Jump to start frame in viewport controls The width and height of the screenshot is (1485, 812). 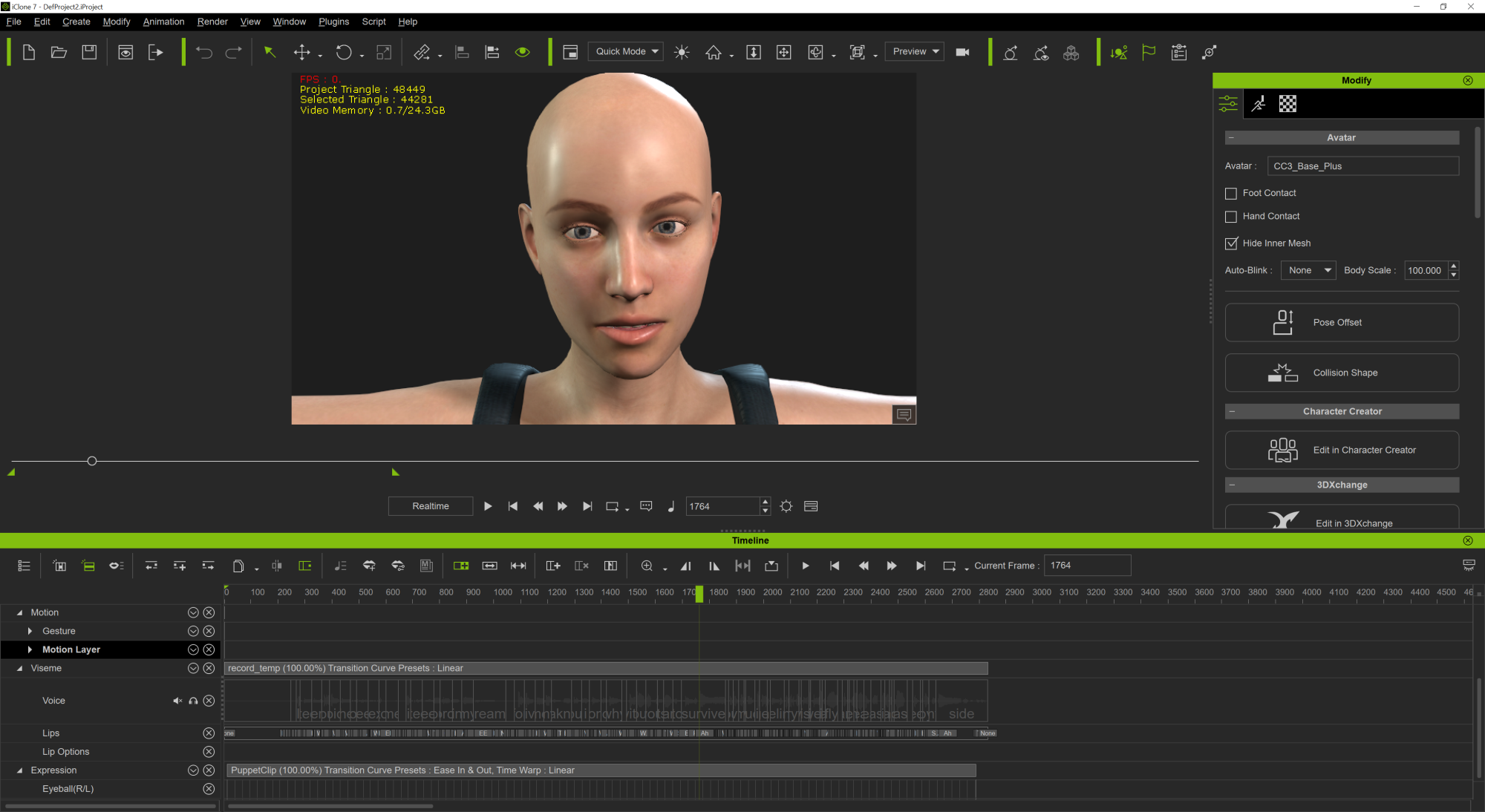pos(513,506)
